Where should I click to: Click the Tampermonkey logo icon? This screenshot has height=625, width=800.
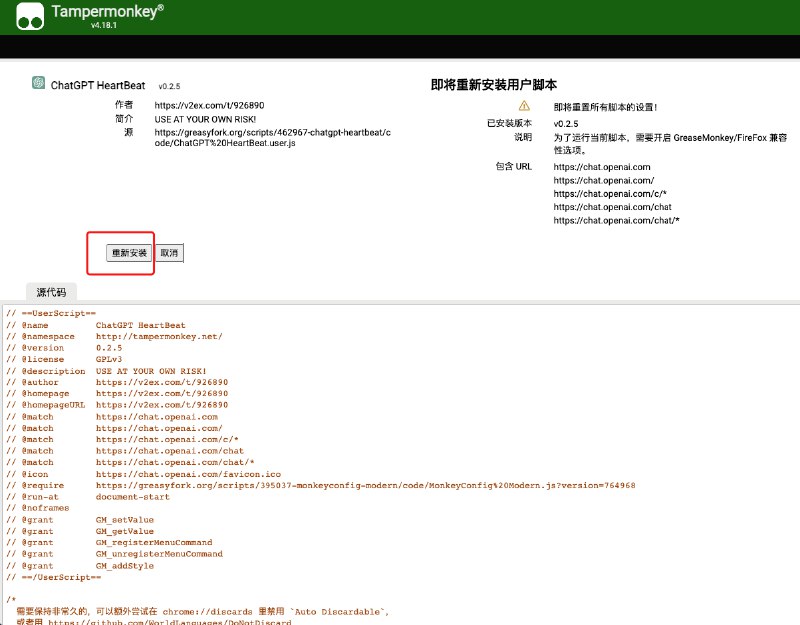[30, 16]
